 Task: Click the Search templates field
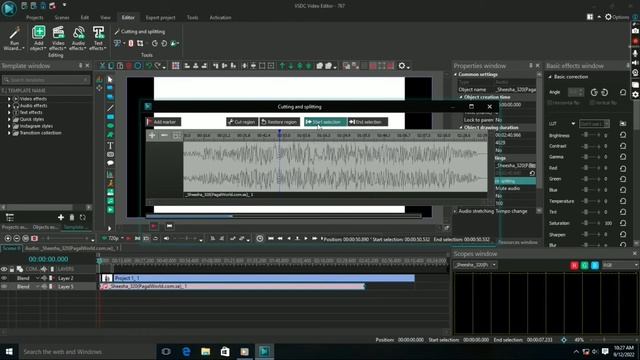[46, 80]
